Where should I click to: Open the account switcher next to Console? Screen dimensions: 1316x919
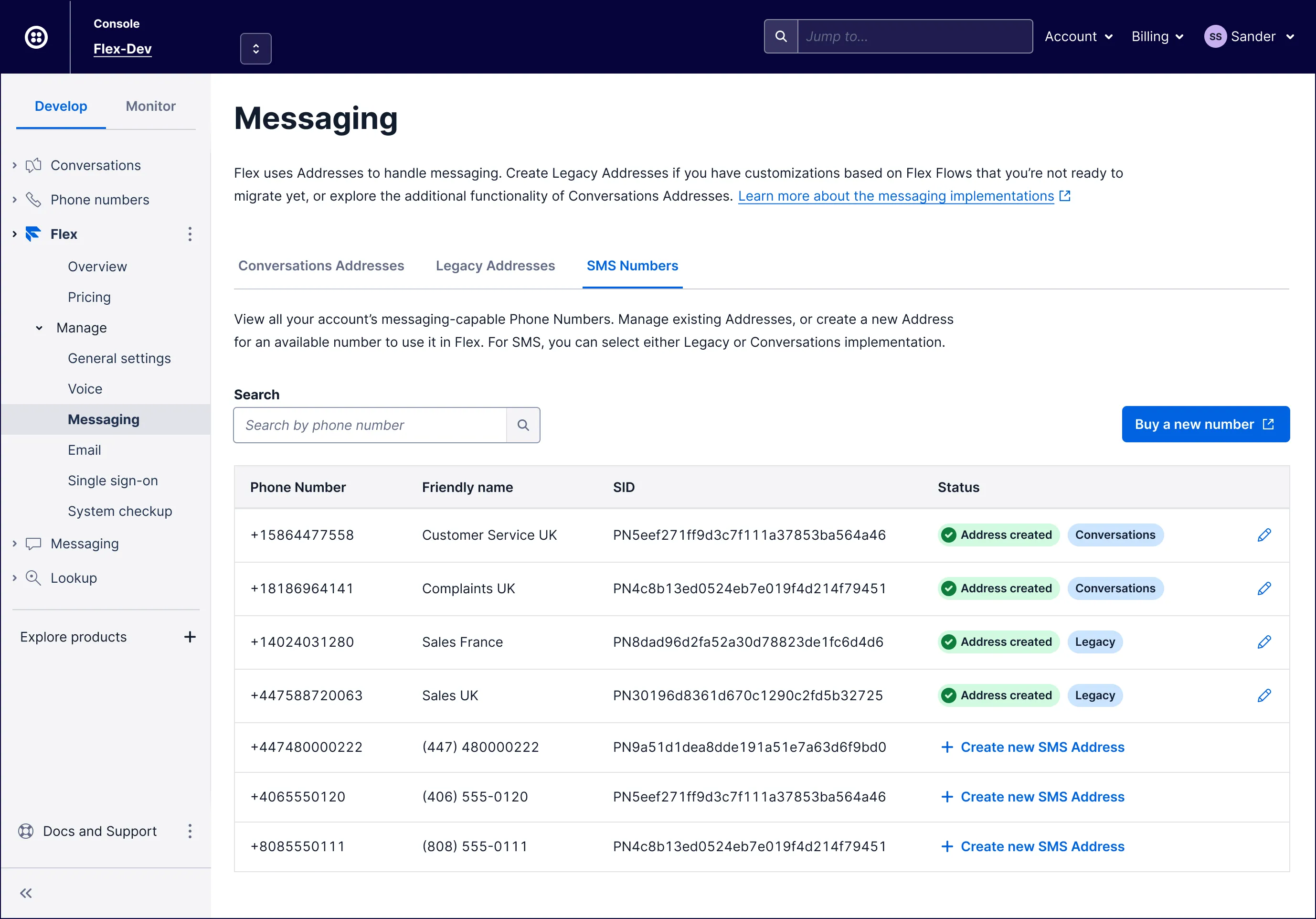[x=255, y=48]
